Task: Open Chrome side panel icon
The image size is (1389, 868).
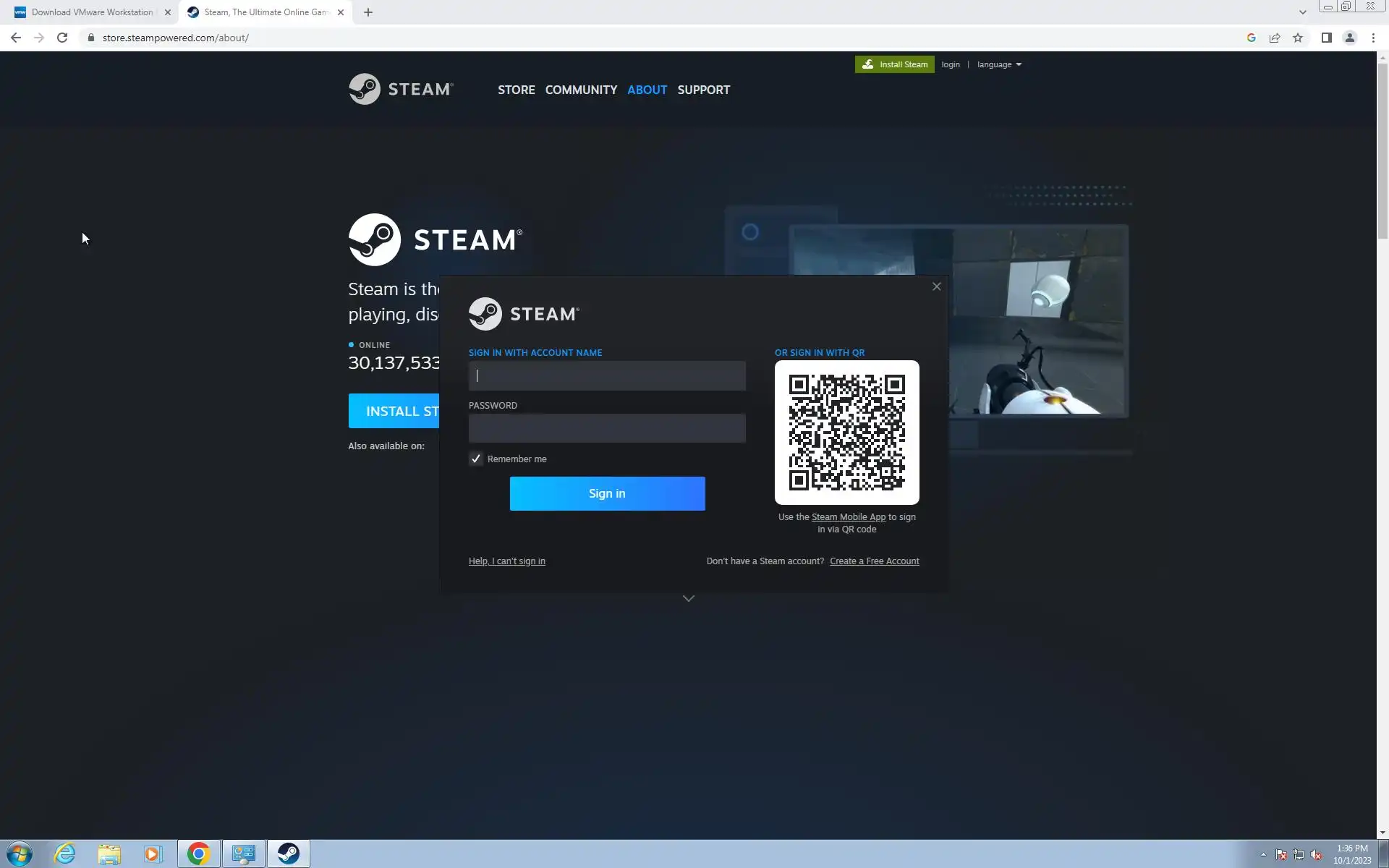Action: coord(1326,38)
